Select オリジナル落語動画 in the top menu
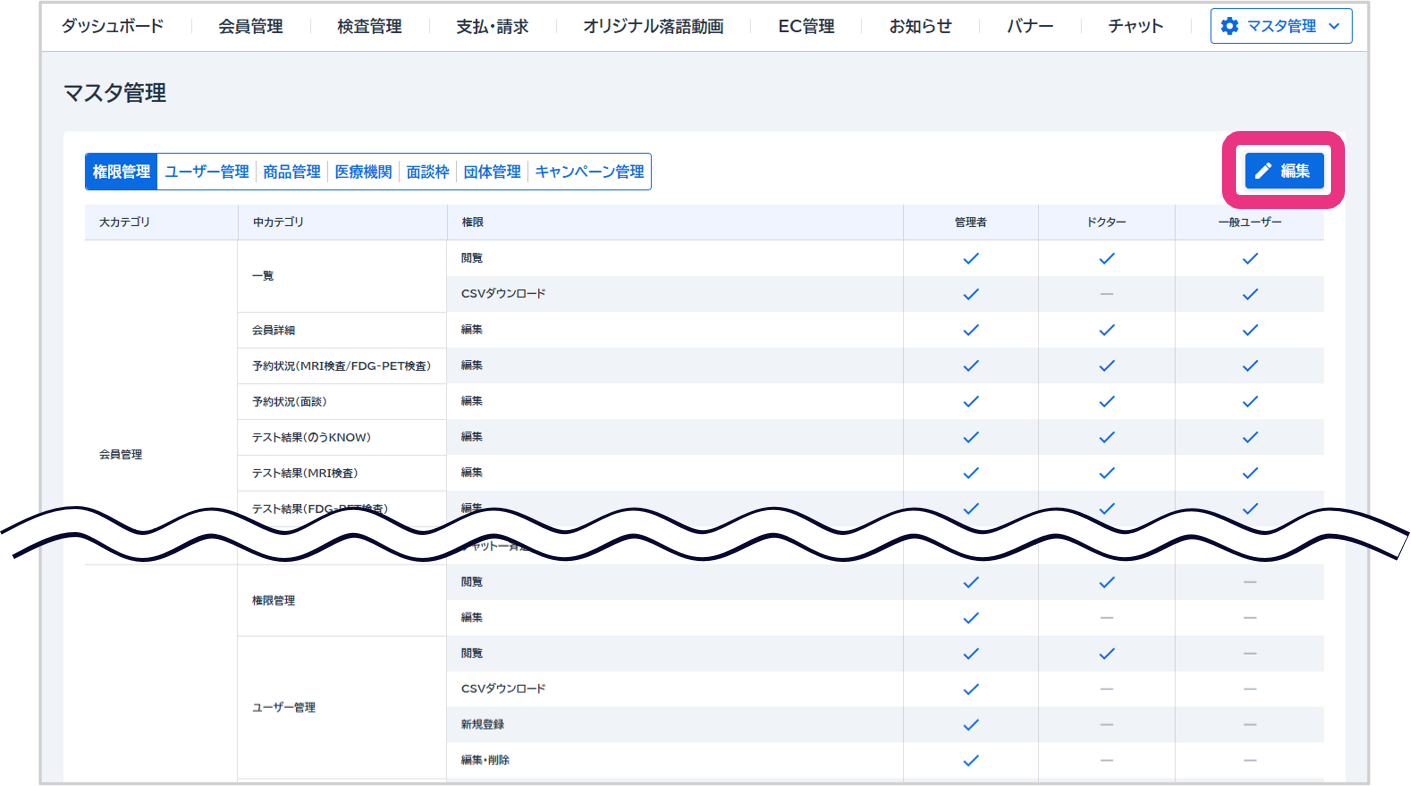Viewport: 1411px width, 786px height. (653, 26)
